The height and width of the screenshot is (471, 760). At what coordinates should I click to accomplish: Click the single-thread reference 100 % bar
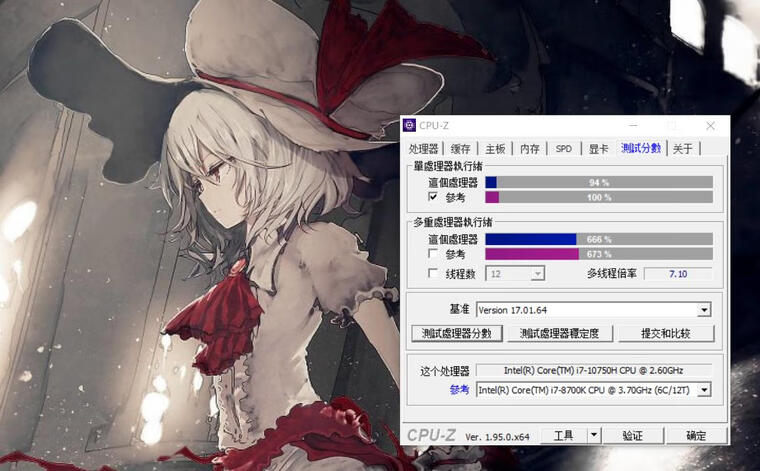click(x=599, y=197)
